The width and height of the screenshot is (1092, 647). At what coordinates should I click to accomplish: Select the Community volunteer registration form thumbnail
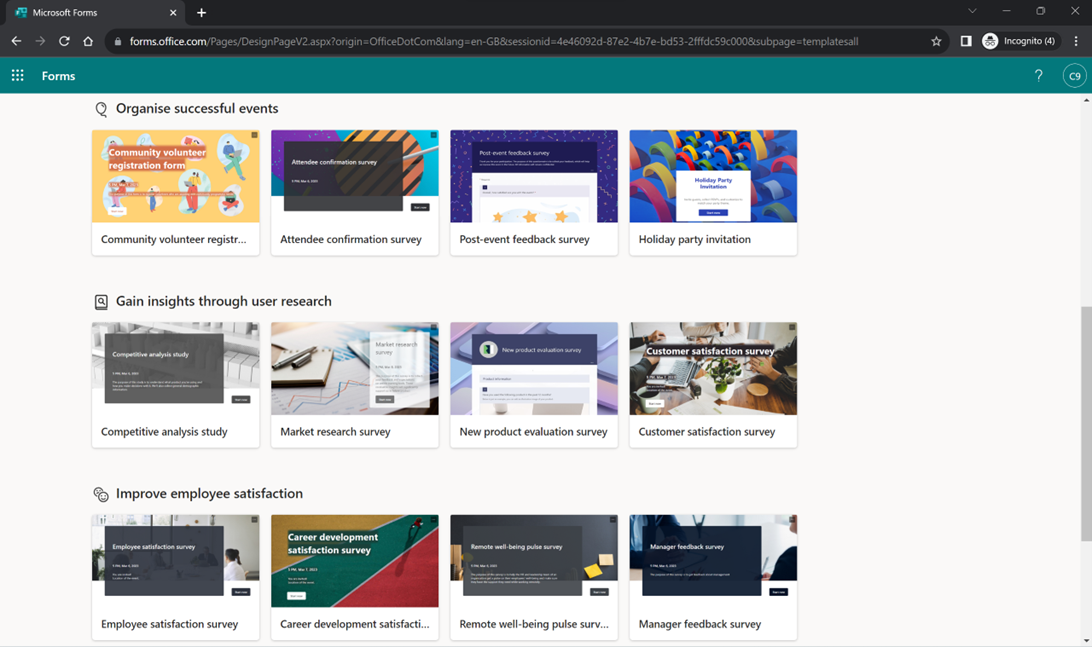click(x=175, y=176)
